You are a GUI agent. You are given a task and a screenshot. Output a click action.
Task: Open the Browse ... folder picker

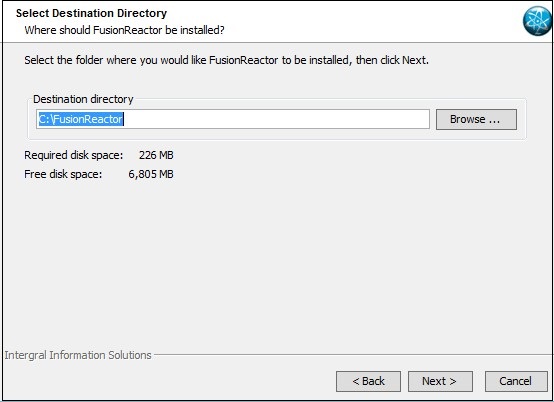[x=476, y=119]
